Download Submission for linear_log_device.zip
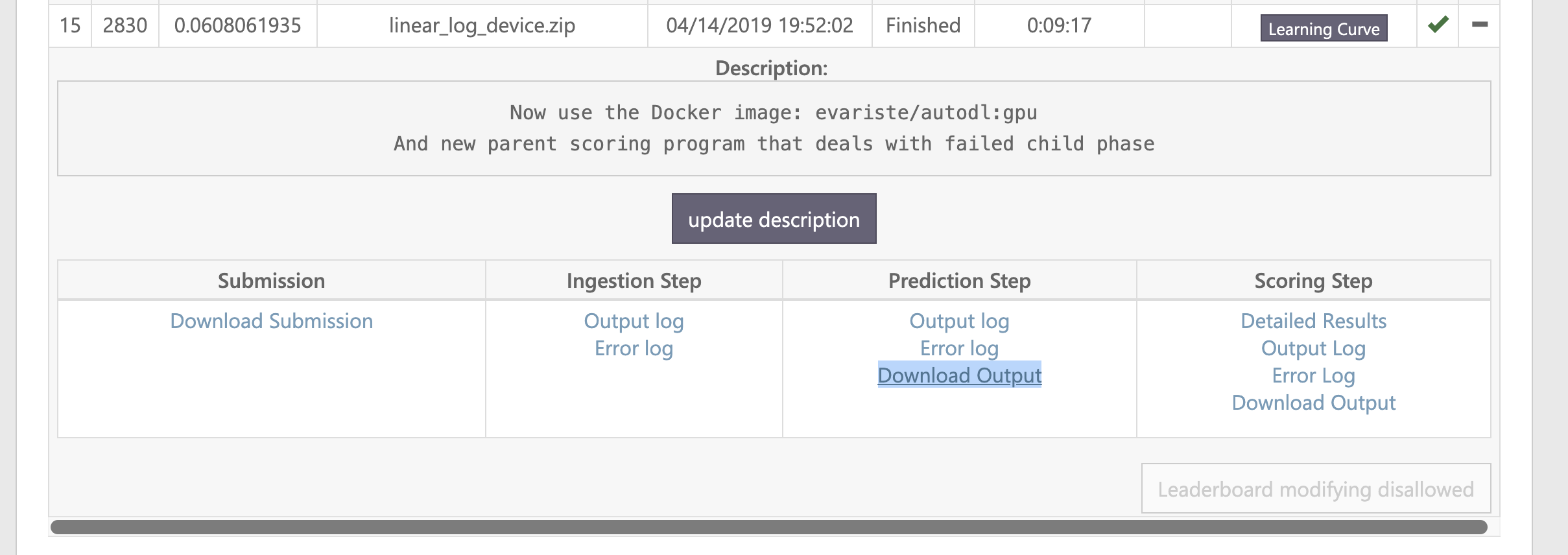The height and width of the screenshot is (555, 1568). pyautogui.click(x=270, y=320)
